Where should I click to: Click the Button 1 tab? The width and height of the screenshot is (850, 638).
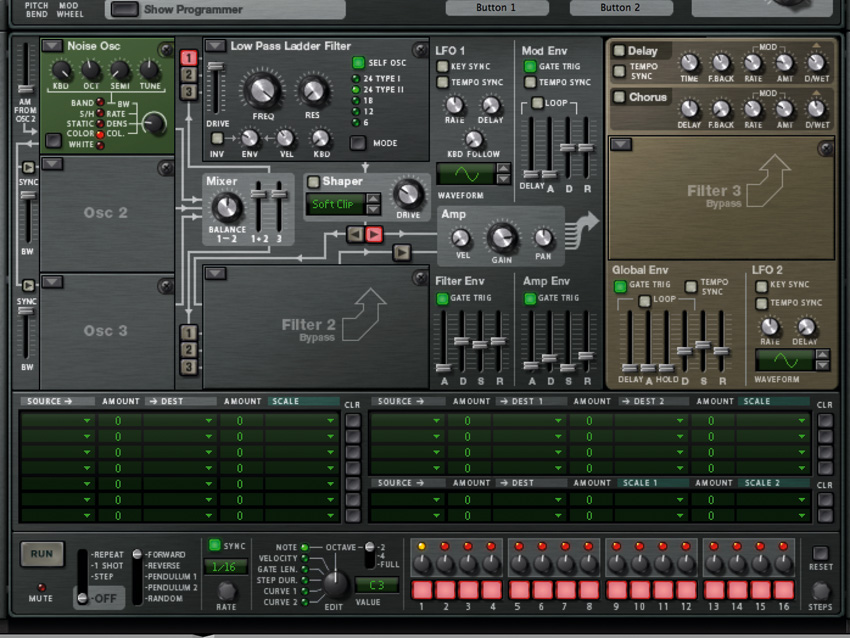(496, 8)
